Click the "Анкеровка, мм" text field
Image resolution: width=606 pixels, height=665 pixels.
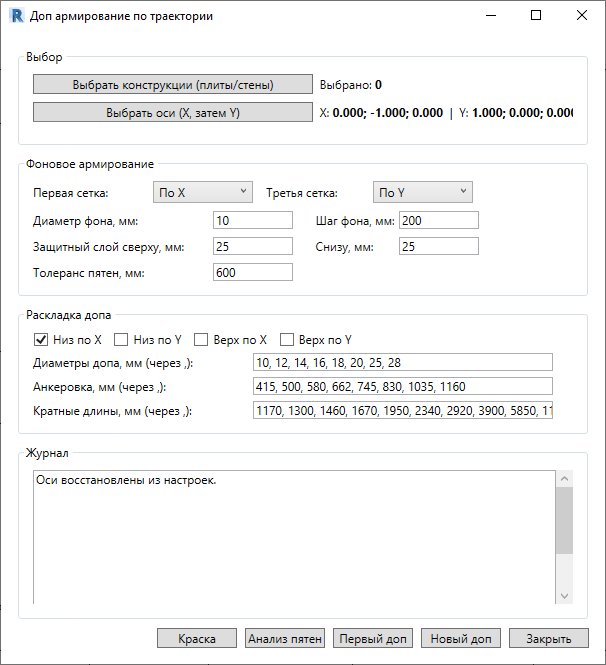(403, 386)
